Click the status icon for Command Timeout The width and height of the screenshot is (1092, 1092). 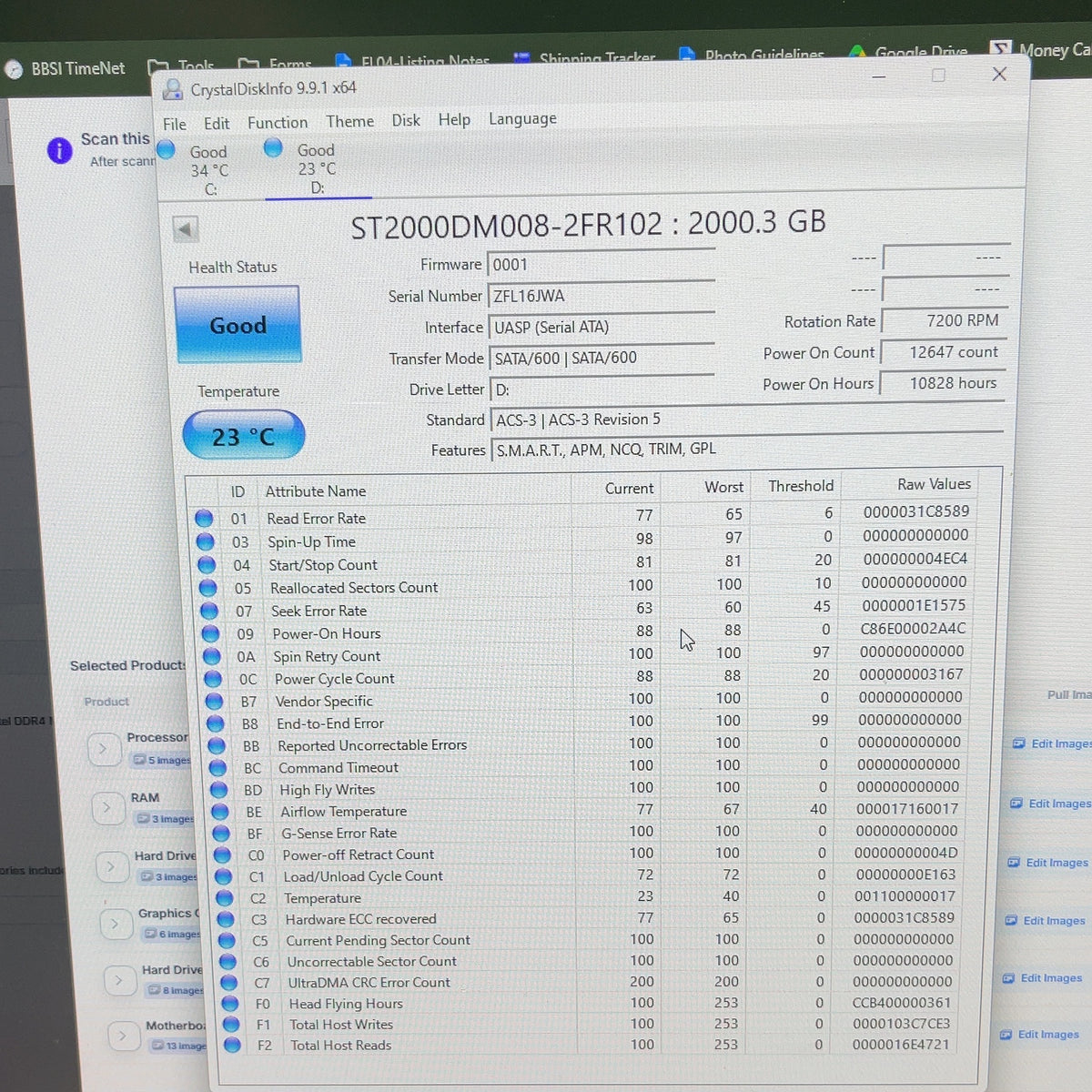pos(217,768)
